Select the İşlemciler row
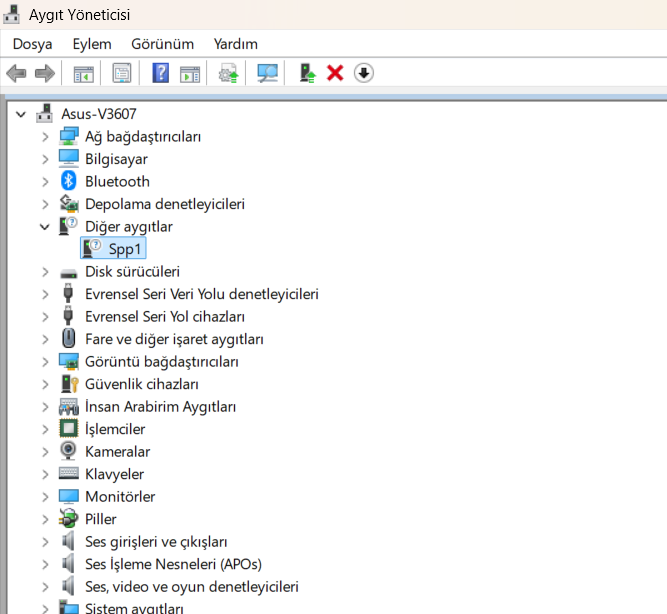 tap(115, 429)
